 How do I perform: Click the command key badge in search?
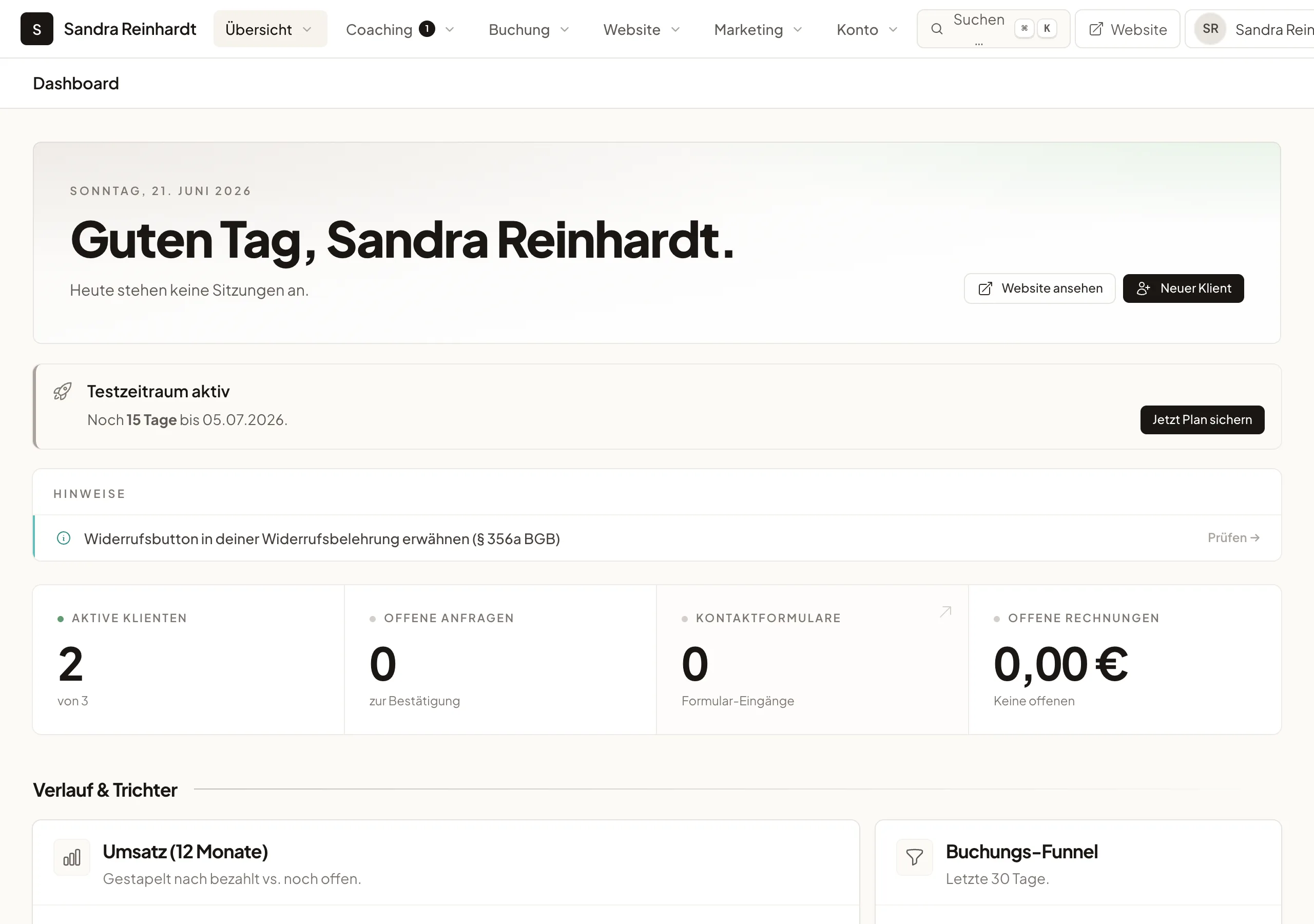click(x=1024, y=29)
